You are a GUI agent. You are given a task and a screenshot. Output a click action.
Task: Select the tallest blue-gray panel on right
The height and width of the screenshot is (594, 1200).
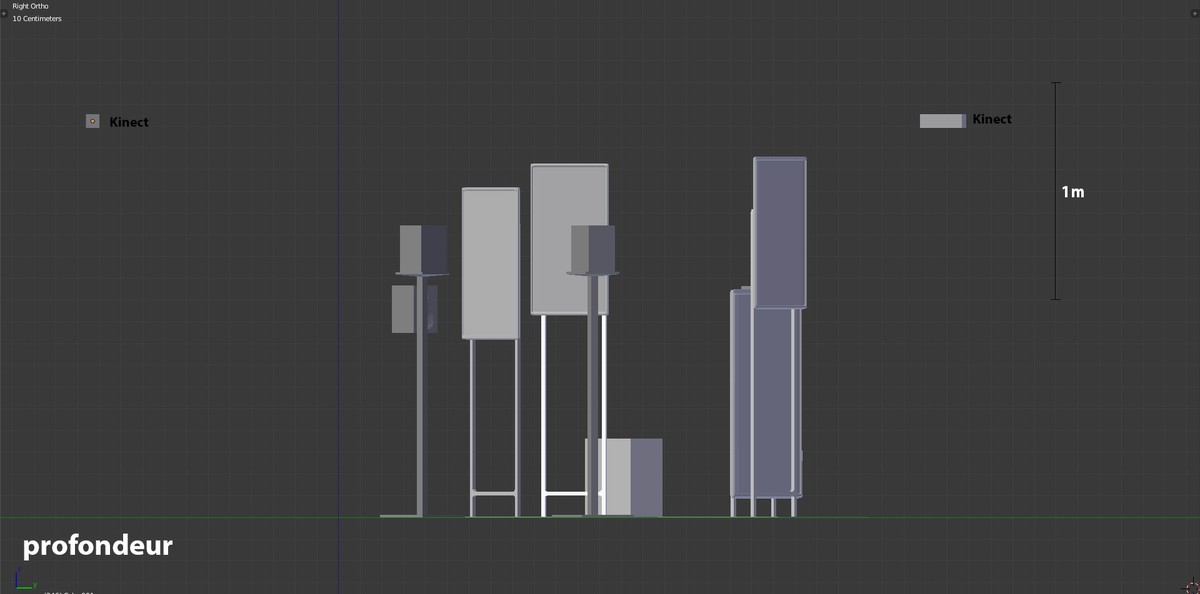click(x=780, y=232)
